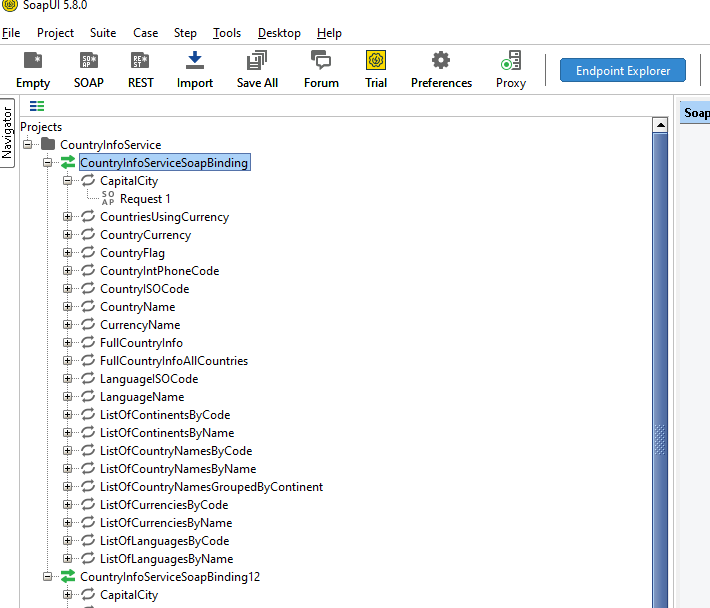Screen dimensions: 710x608
Task: Collapse the first CapitalCity operation node
Action: tap(67, 181)
